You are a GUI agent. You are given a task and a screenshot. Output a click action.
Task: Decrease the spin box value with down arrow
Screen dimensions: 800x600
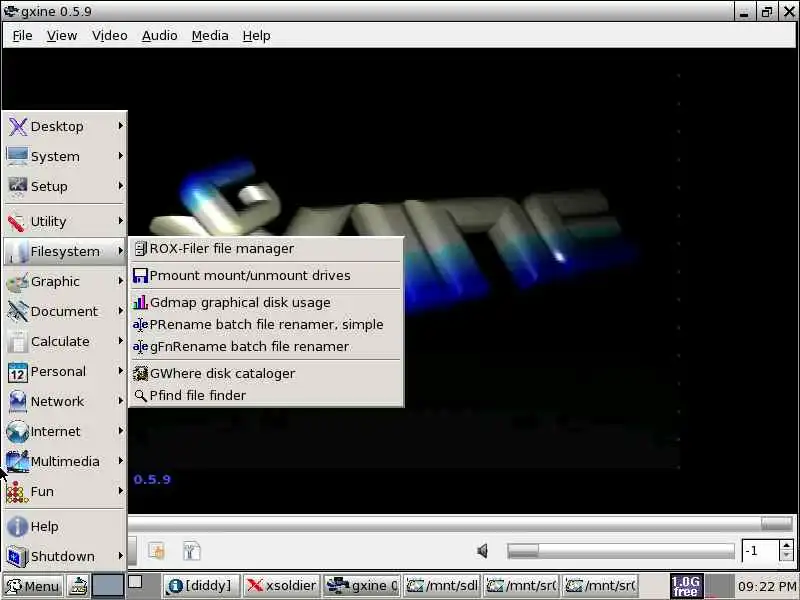point(786,556)
